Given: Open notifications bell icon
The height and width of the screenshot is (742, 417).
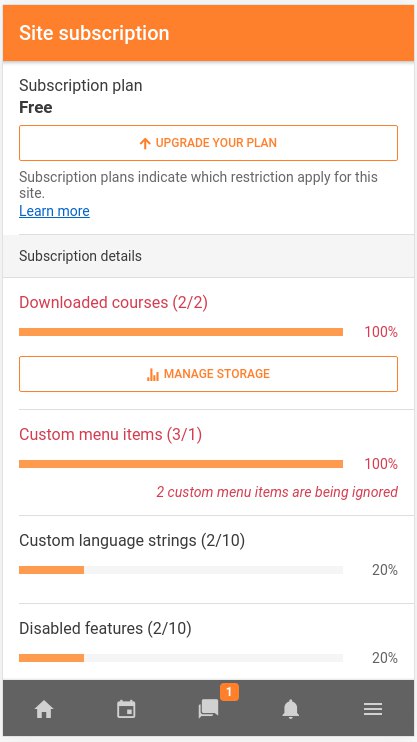Looking at the screenshot, I should pyautogui.click(x=291, y=709).
